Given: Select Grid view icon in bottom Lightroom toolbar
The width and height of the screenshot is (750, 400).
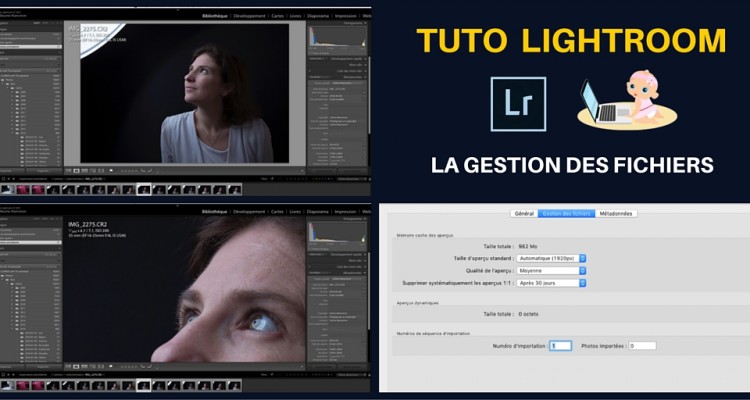Looking at the screenshot, I should pos(68,367).
